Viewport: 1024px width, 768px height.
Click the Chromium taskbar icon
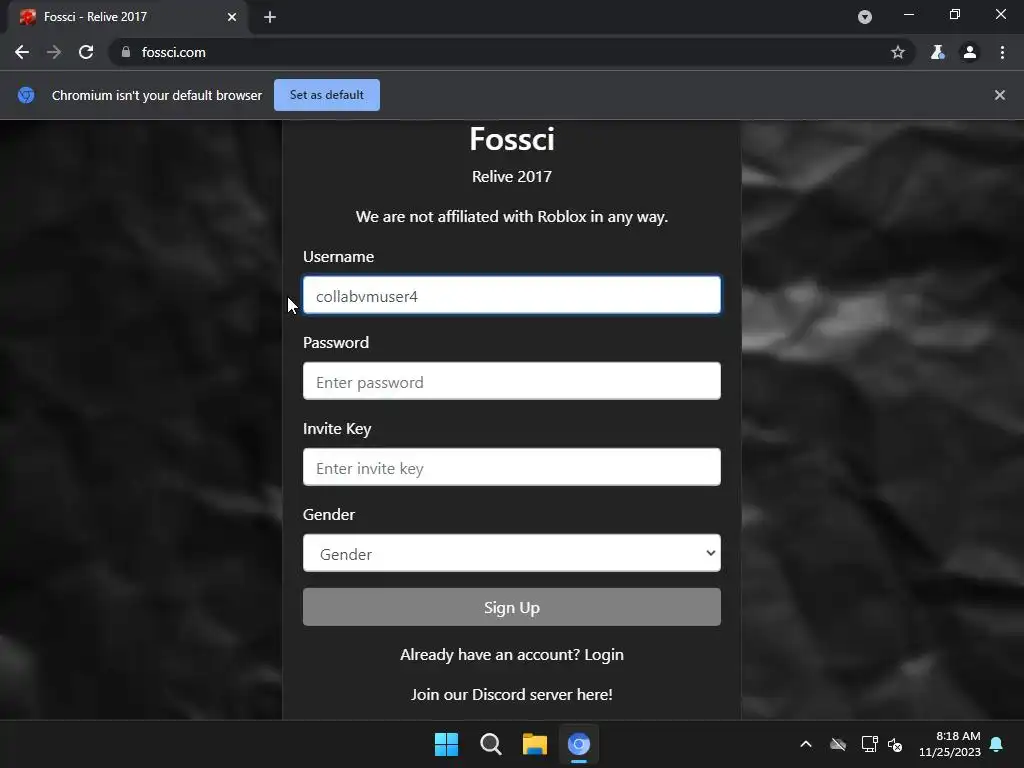click(x=579, y=744)
